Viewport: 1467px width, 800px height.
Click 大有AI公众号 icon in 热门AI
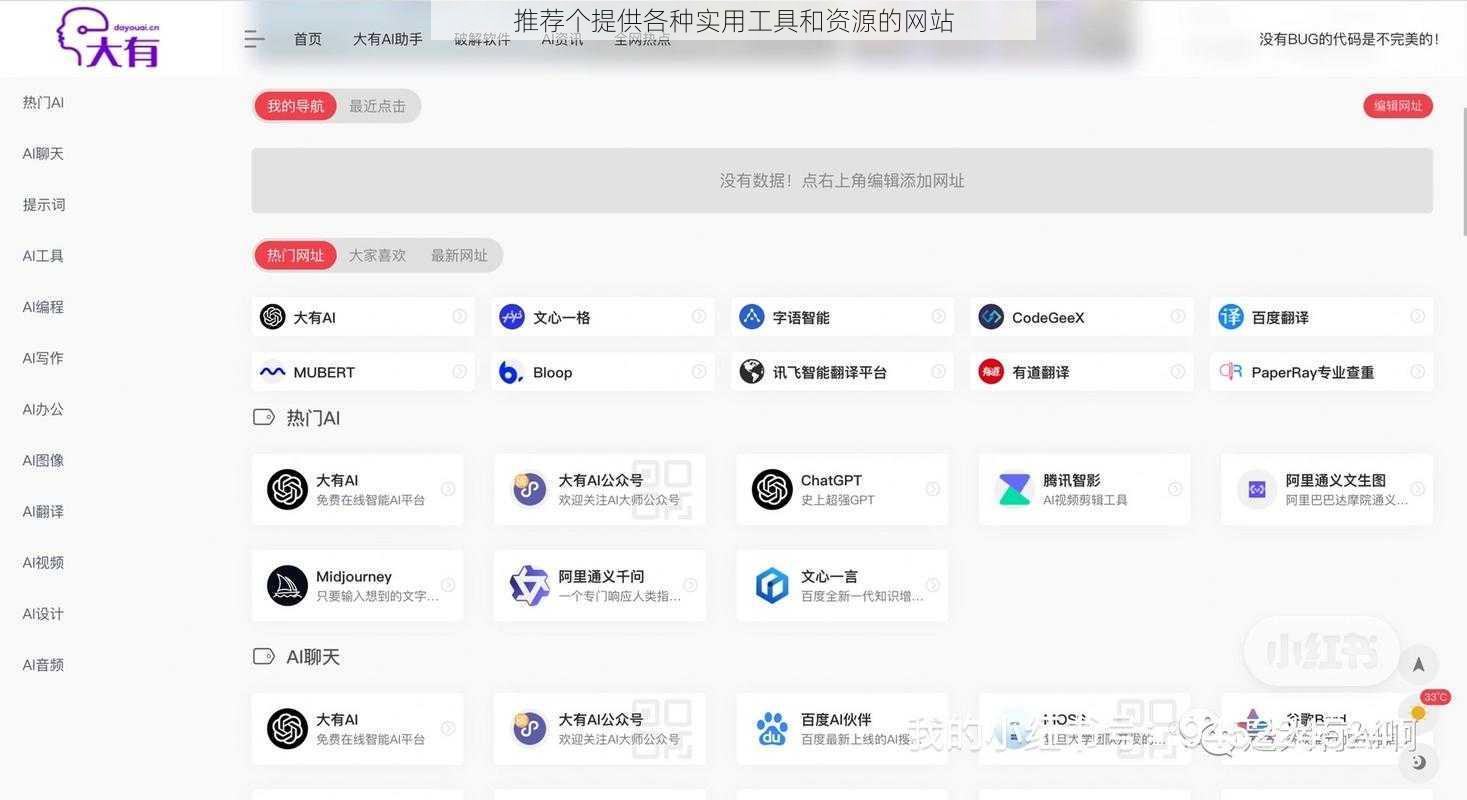tap(529, 489)
